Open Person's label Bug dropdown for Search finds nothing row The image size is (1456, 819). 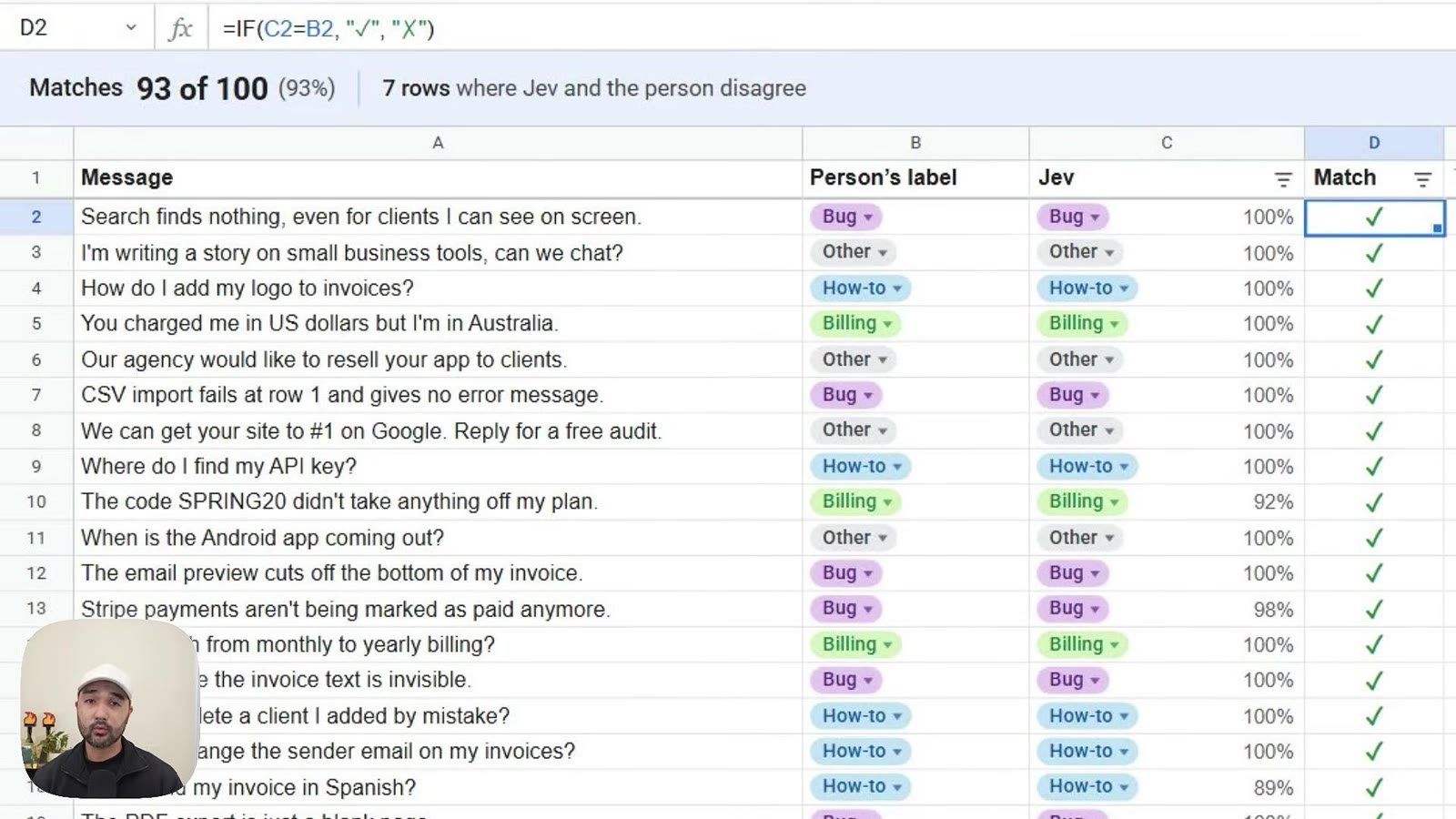coord(847,217)
